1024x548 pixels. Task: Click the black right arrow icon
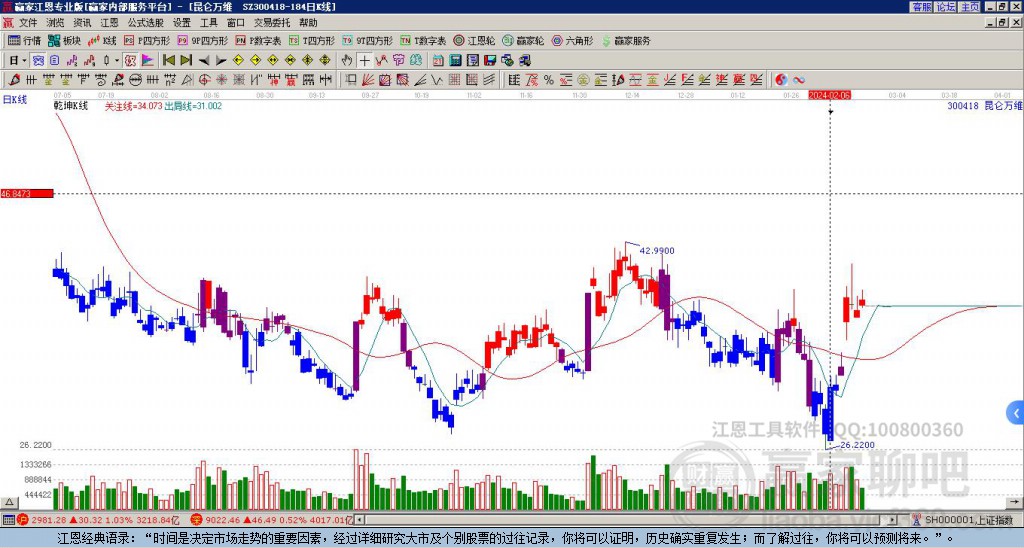[x=221, y=61]
